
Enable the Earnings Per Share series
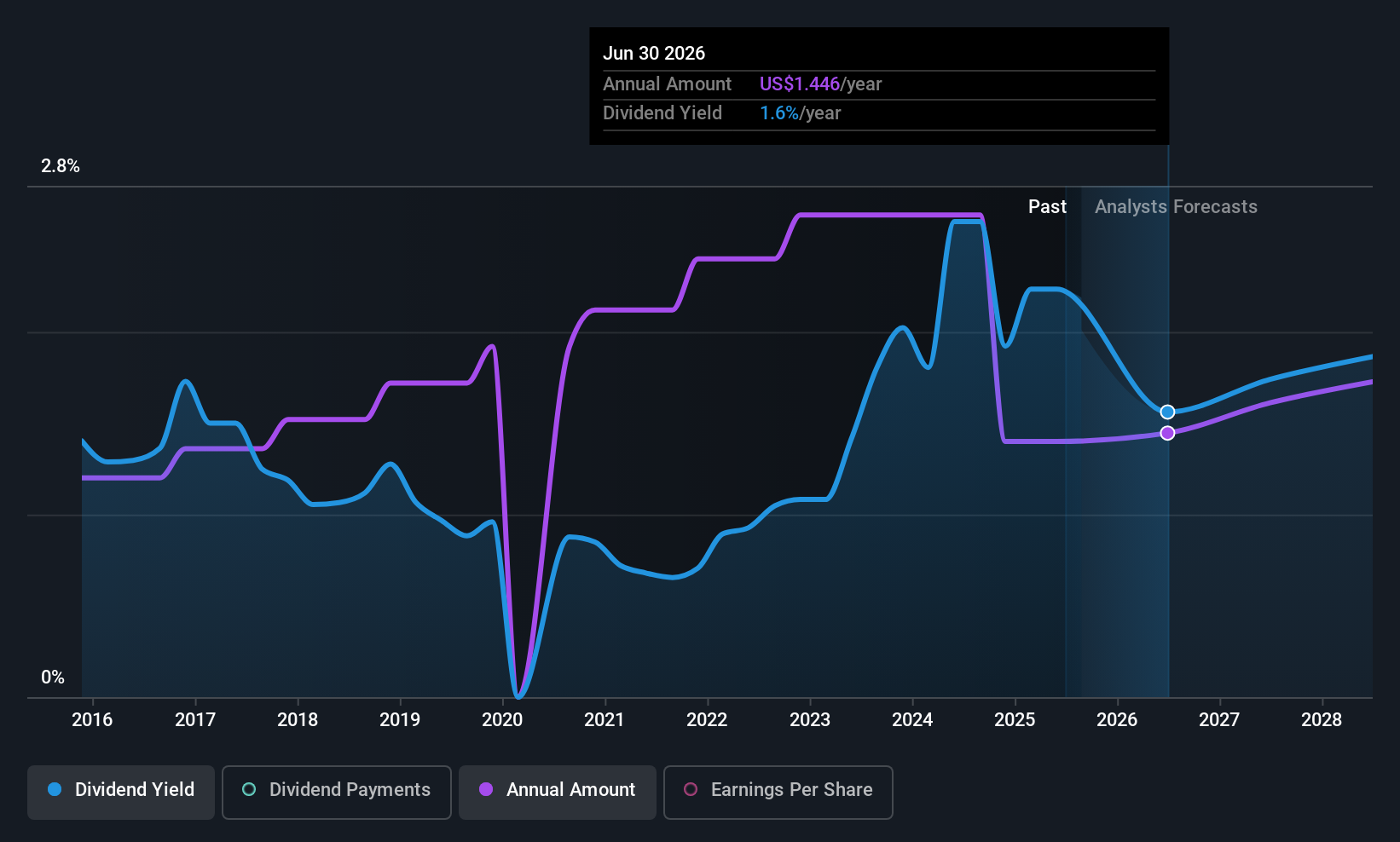click(x=778, y=792)
